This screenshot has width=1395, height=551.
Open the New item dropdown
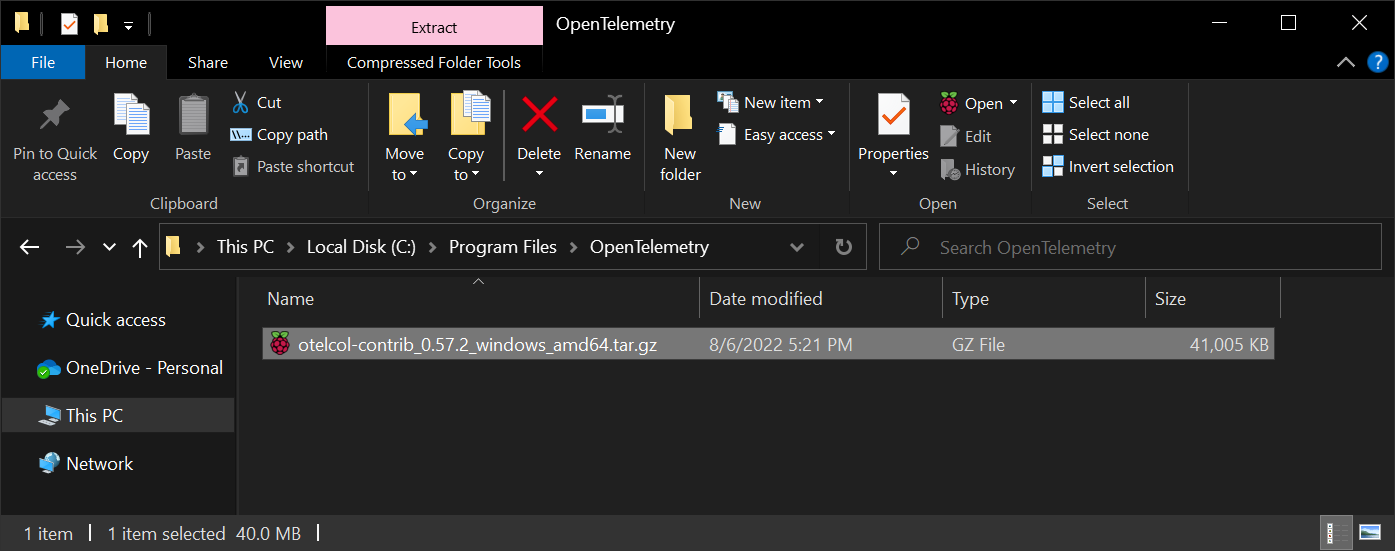point(770,102)
